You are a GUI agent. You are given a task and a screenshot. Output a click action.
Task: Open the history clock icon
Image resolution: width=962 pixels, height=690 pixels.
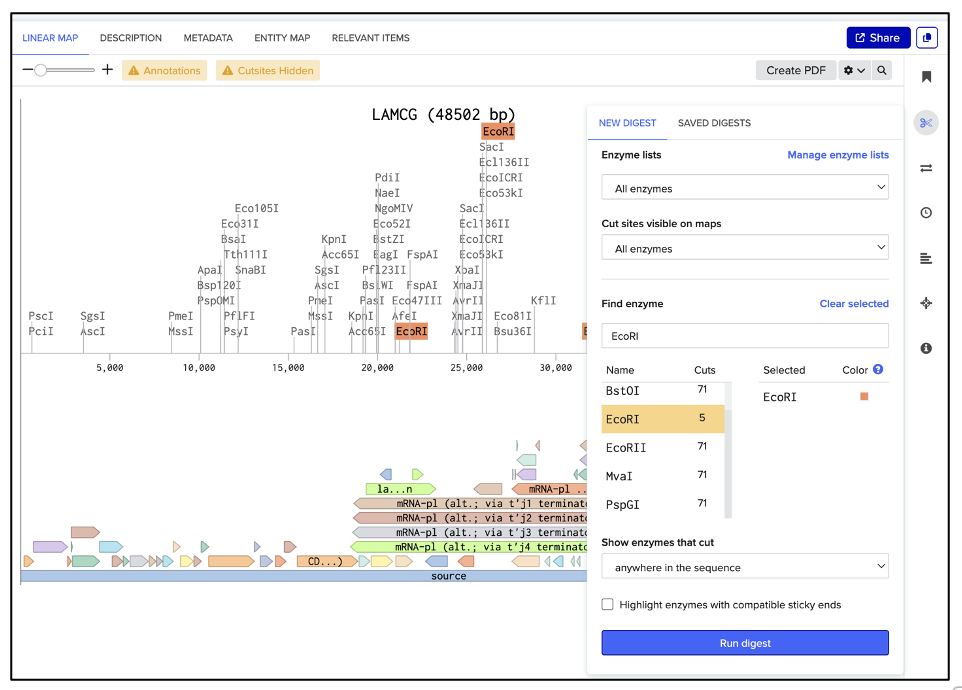coord(926,213)
